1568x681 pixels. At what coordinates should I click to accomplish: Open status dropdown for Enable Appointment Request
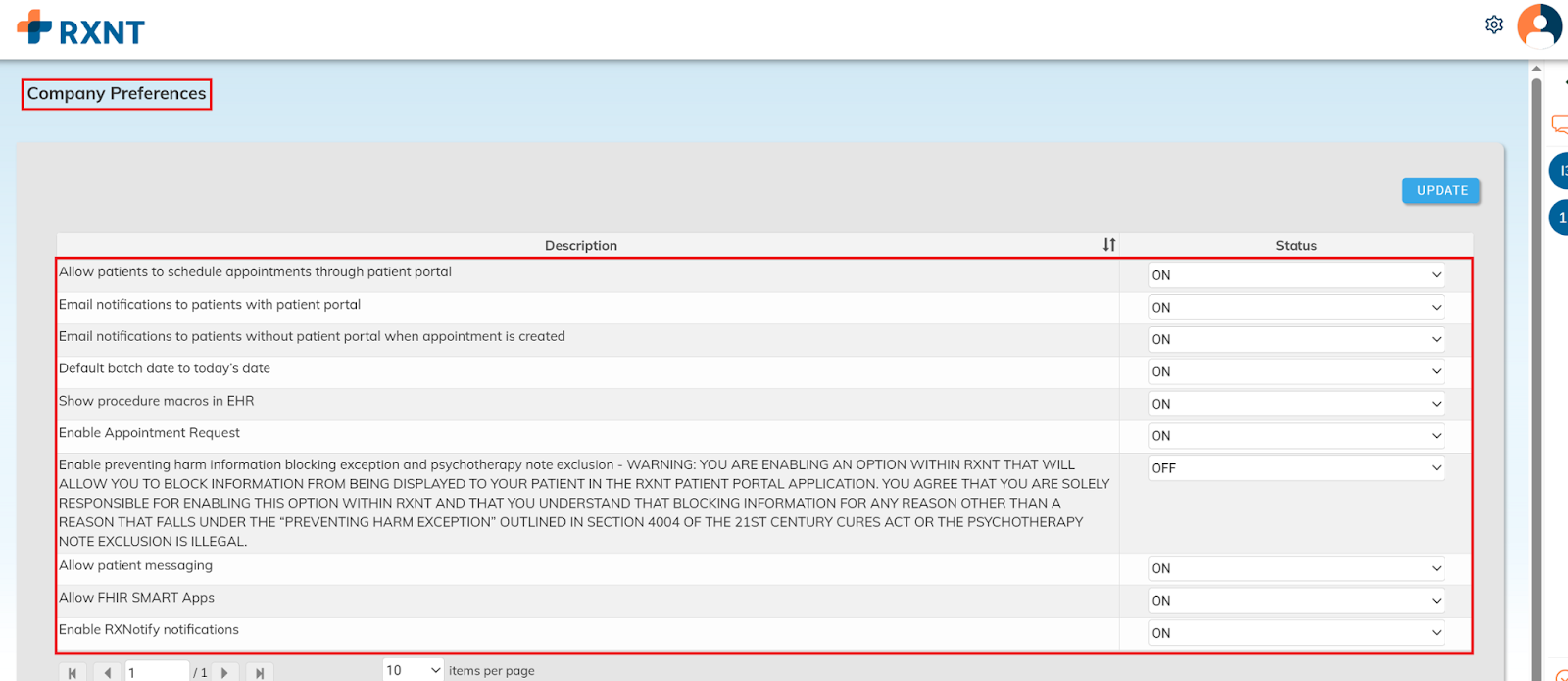coord(1296,436)
